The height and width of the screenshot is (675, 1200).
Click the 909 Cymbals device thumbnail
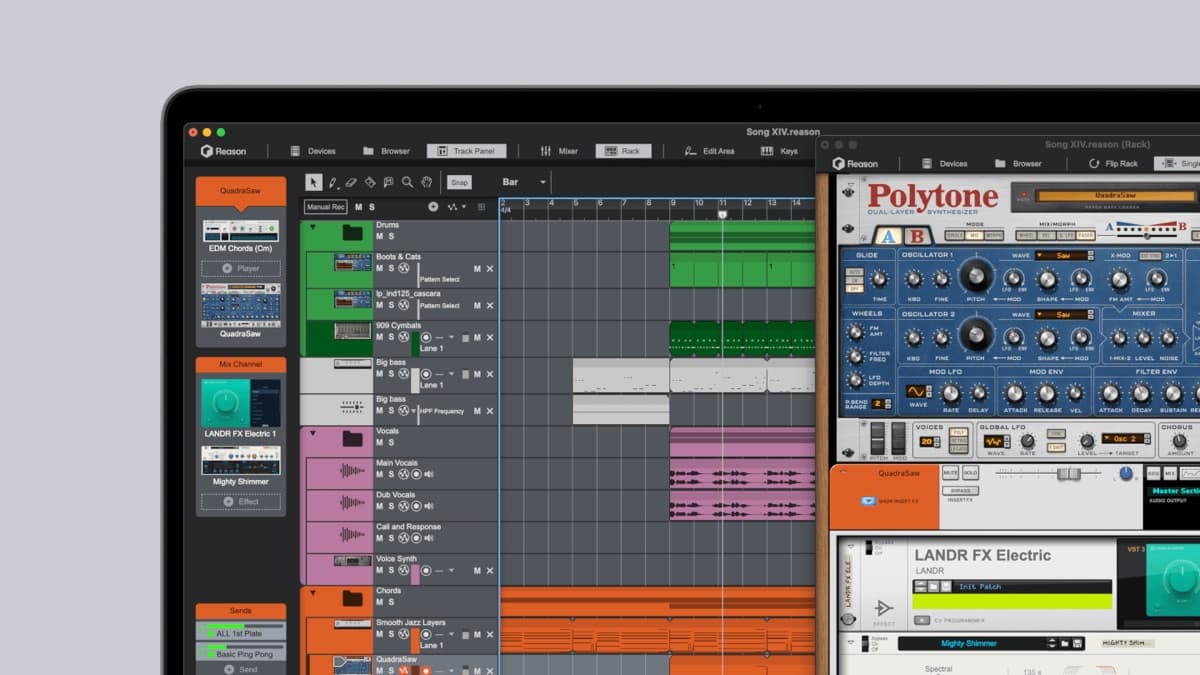[352, 331]
